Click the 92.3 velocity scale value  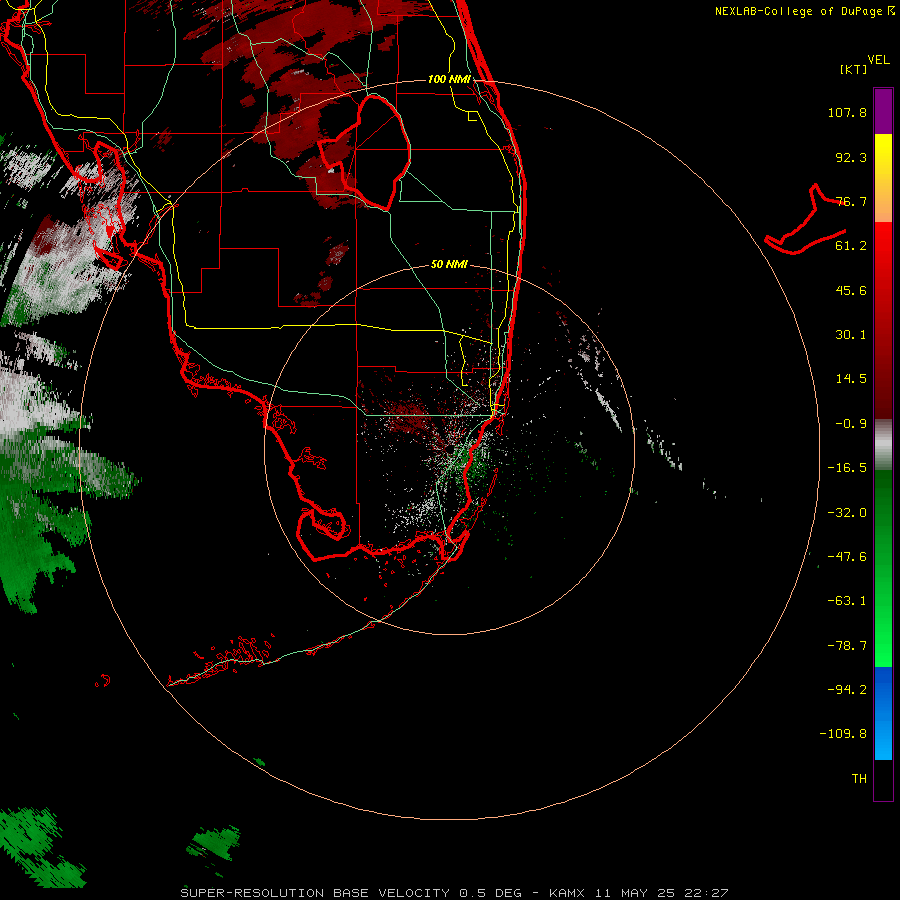[x=851, y=157]
